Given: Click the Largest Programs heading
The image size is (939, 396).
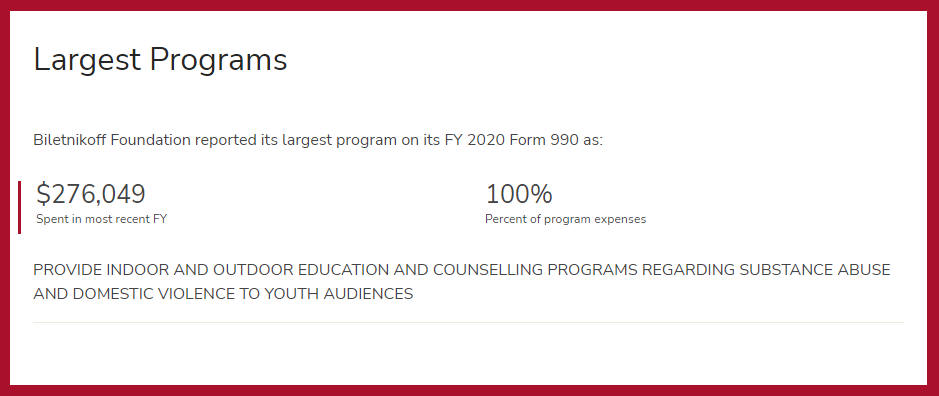Looking at the screenshot, I should tap(160, 61).
